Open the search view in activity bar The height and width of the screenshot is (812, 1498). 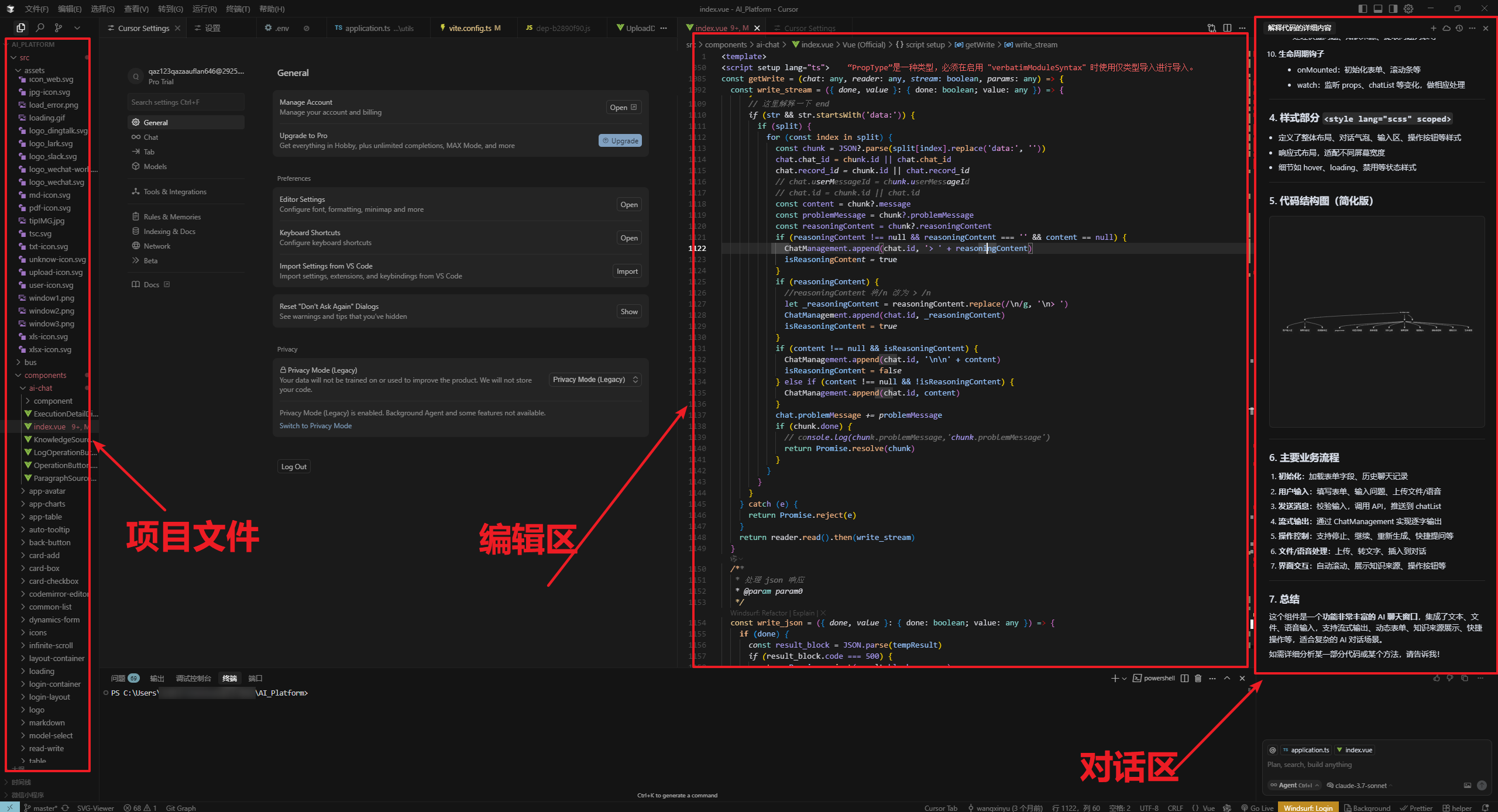[x=40, y=27]
